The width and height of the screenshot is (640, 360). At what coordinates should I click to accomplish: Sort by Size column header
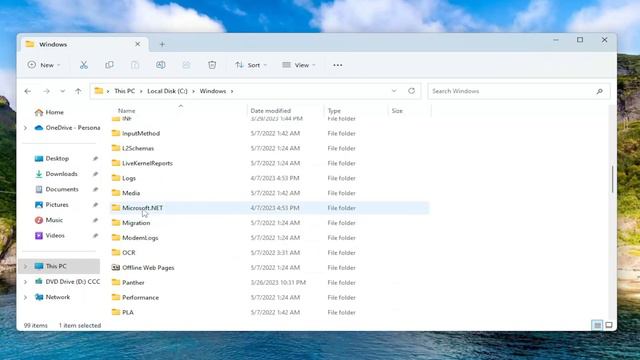397,111
